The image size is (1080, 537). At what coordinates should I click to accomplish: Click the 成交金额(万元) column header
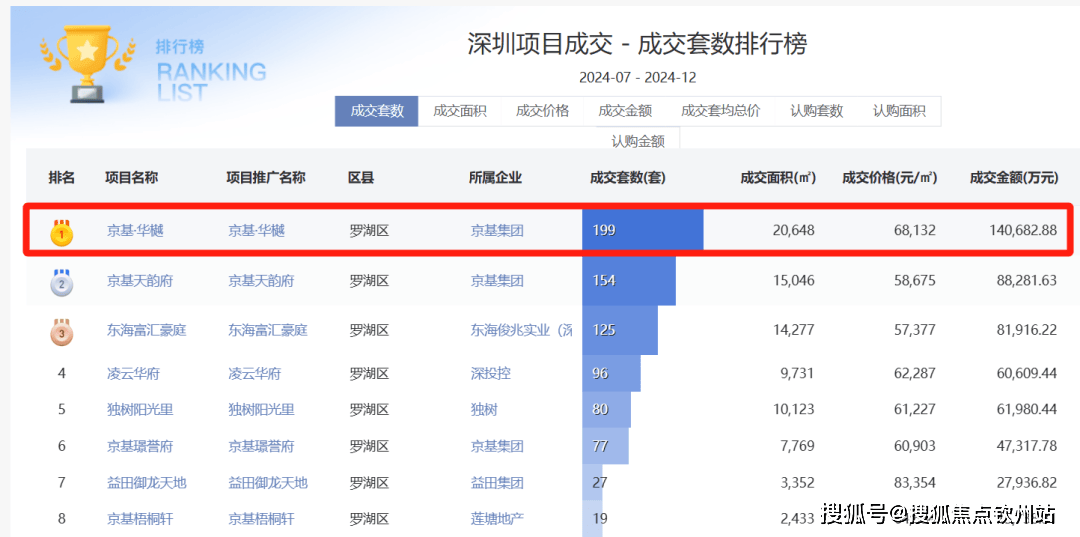pyautogui.click(x=1013, y=178)
